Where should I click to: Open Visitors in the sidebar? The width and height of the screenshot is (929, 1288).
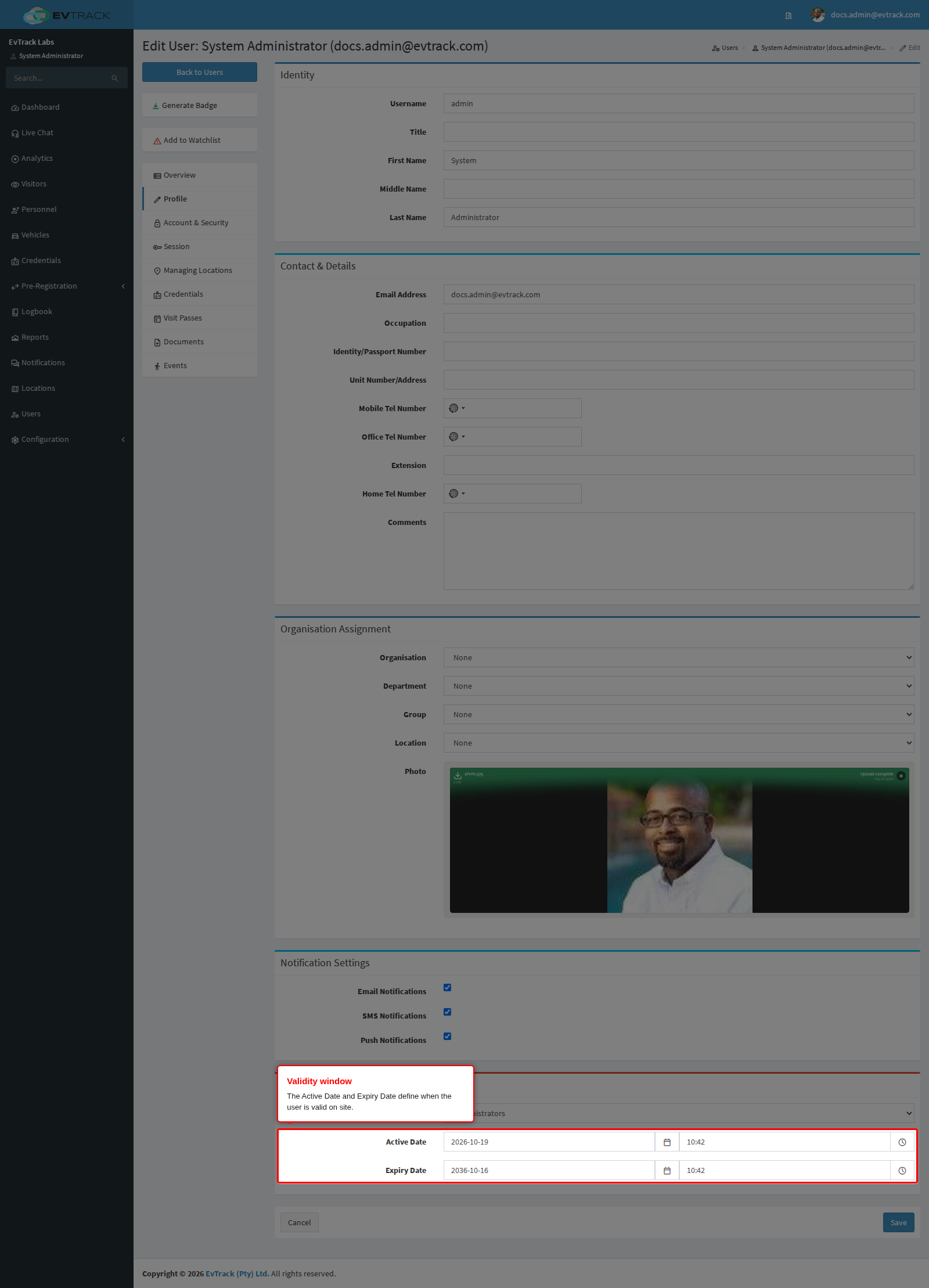point(67,184)
